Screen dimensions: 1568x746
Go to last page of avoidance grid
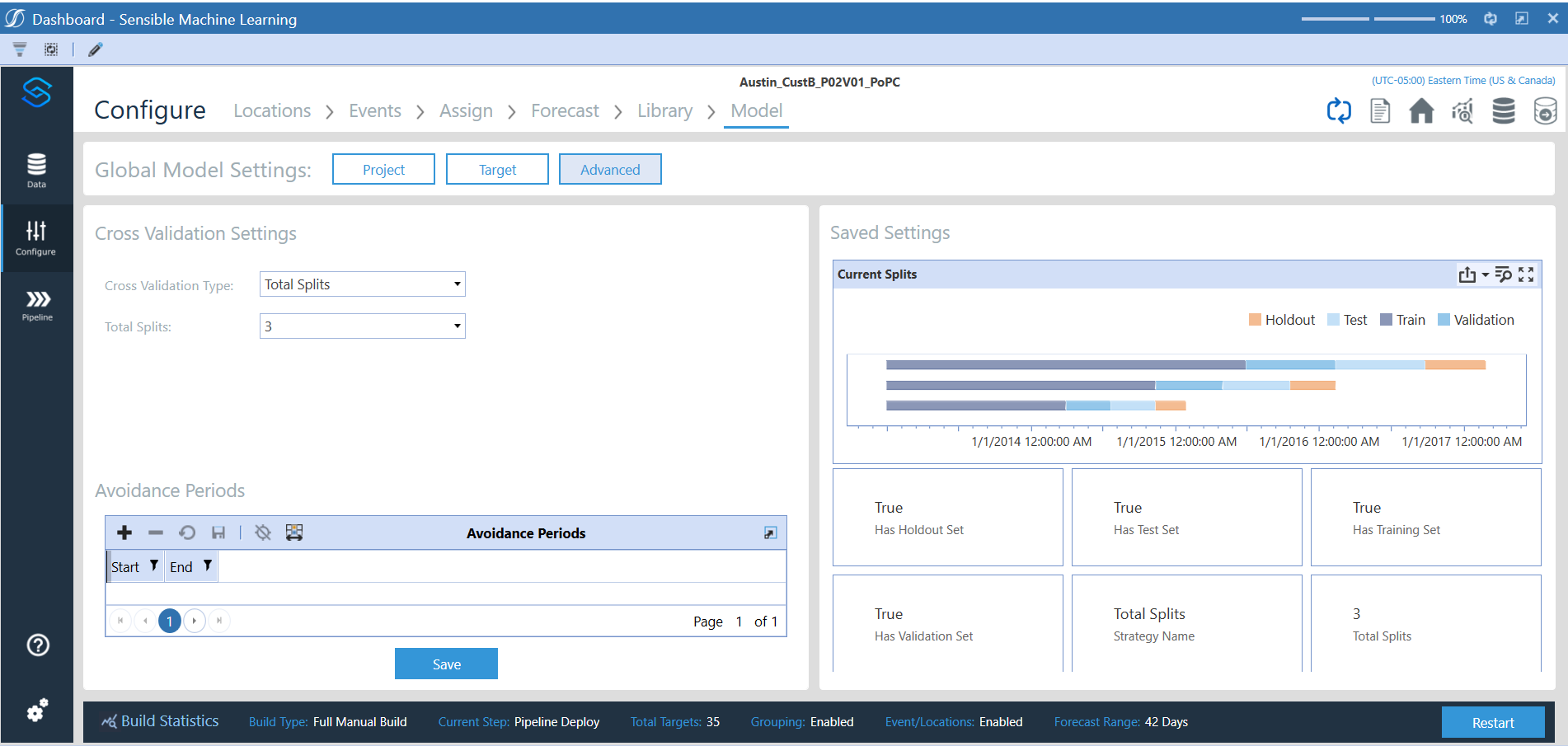click(x=219, y=621)
